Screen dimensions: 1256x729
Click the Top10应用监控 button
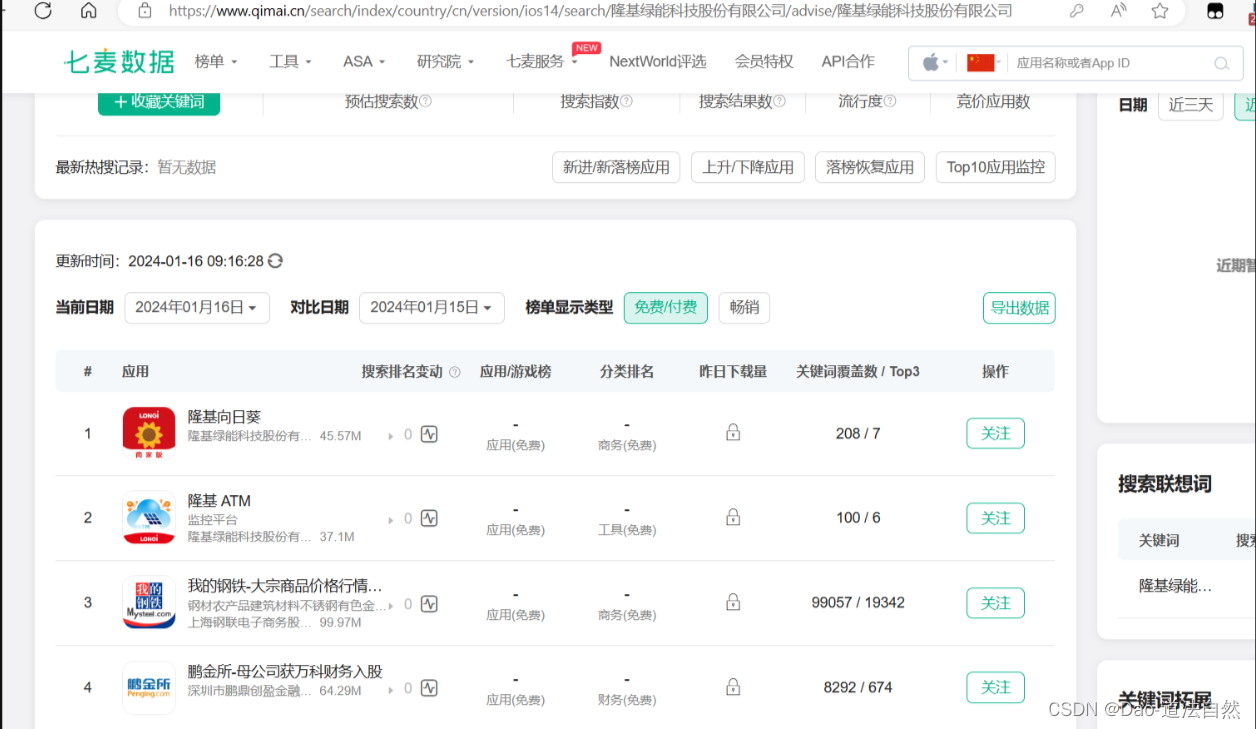click(996, 168)
